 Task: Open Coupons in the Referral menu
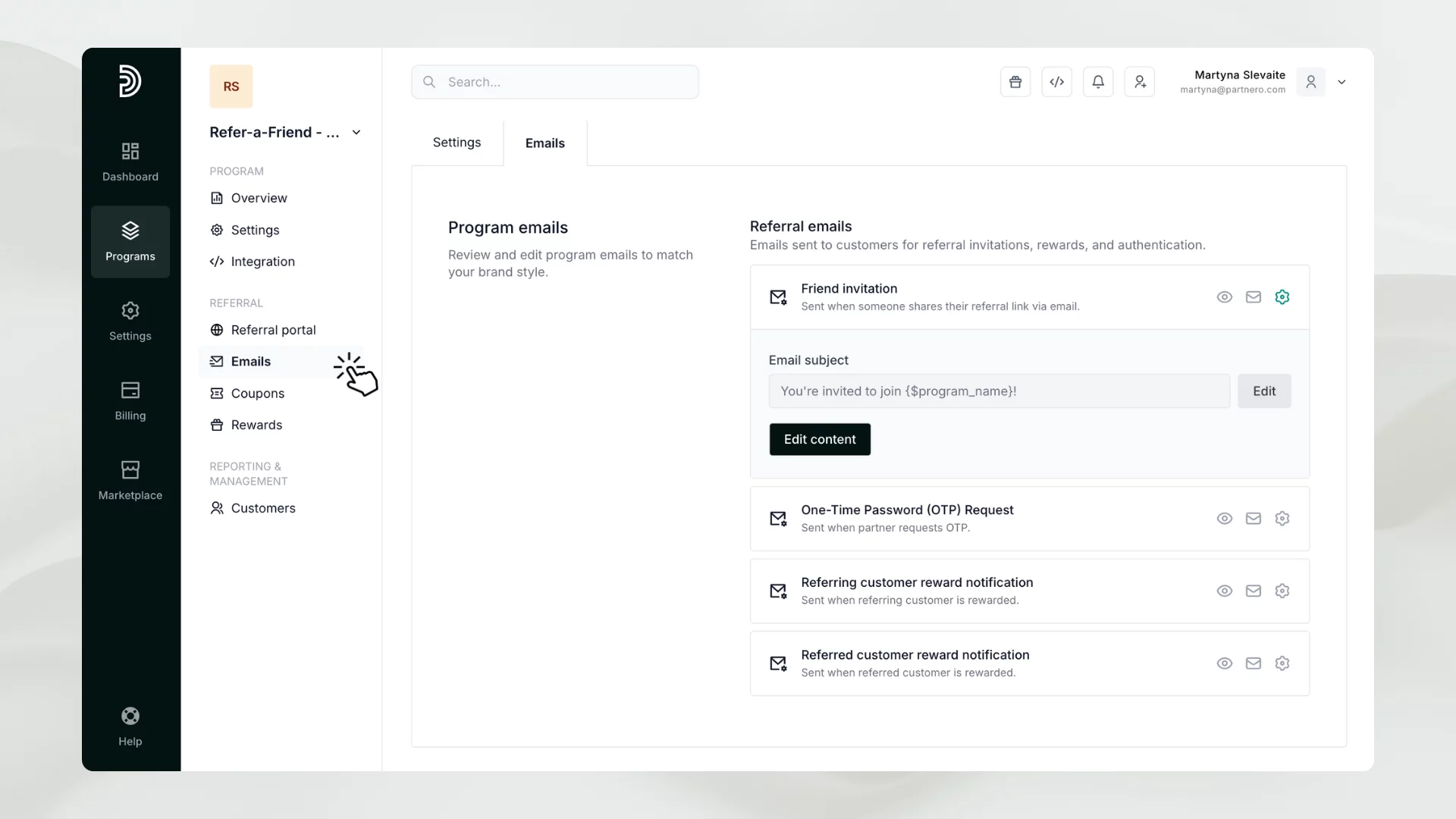pos(257,394)
